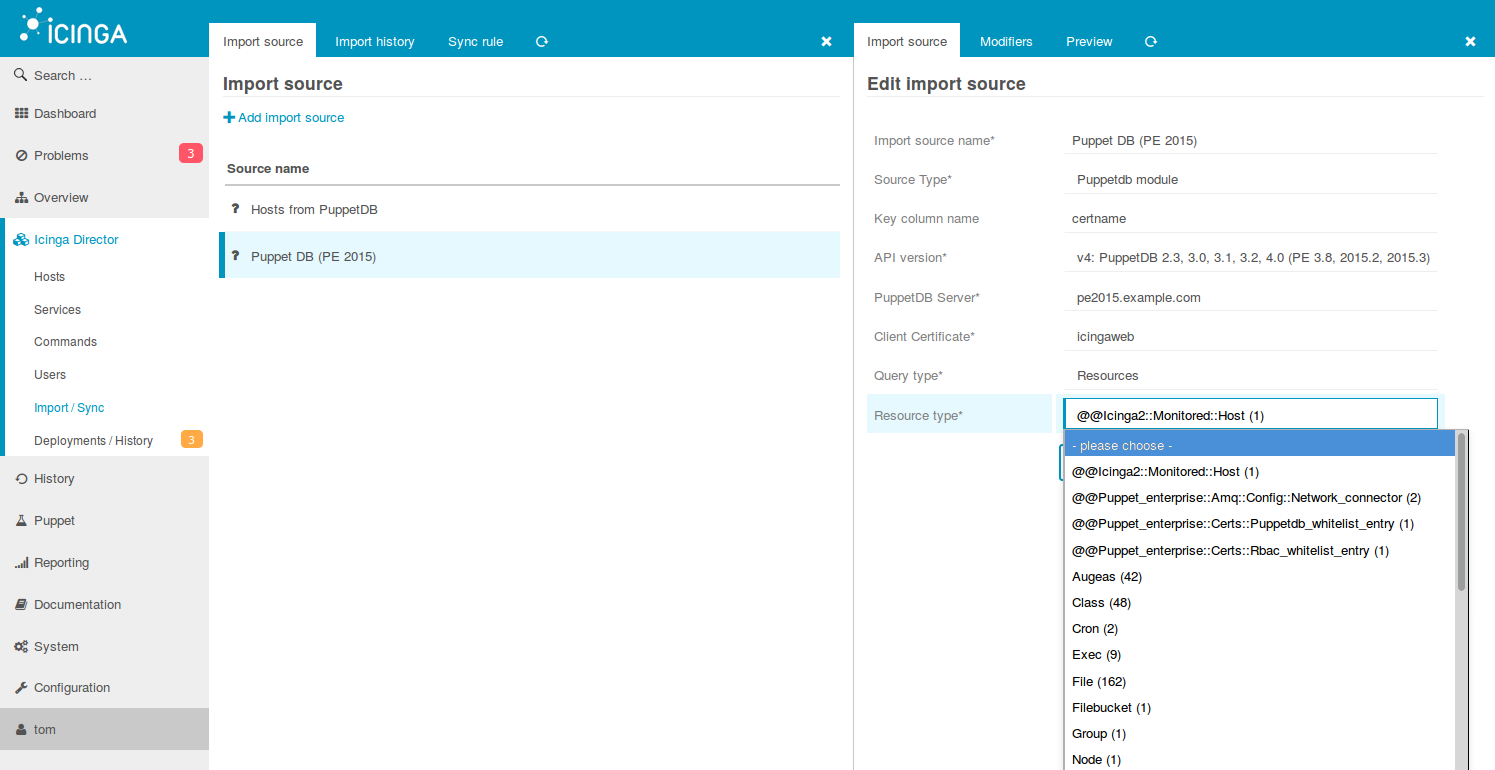Click the Icinga logo
The image size is (1495, 770).
click(x=74, y=27)
